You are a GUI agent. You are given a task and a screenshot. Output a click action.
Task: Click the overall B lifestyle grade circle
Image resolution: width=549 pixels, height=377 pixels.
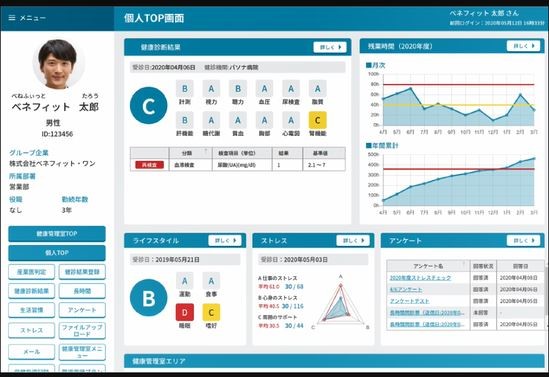(148, 298)
